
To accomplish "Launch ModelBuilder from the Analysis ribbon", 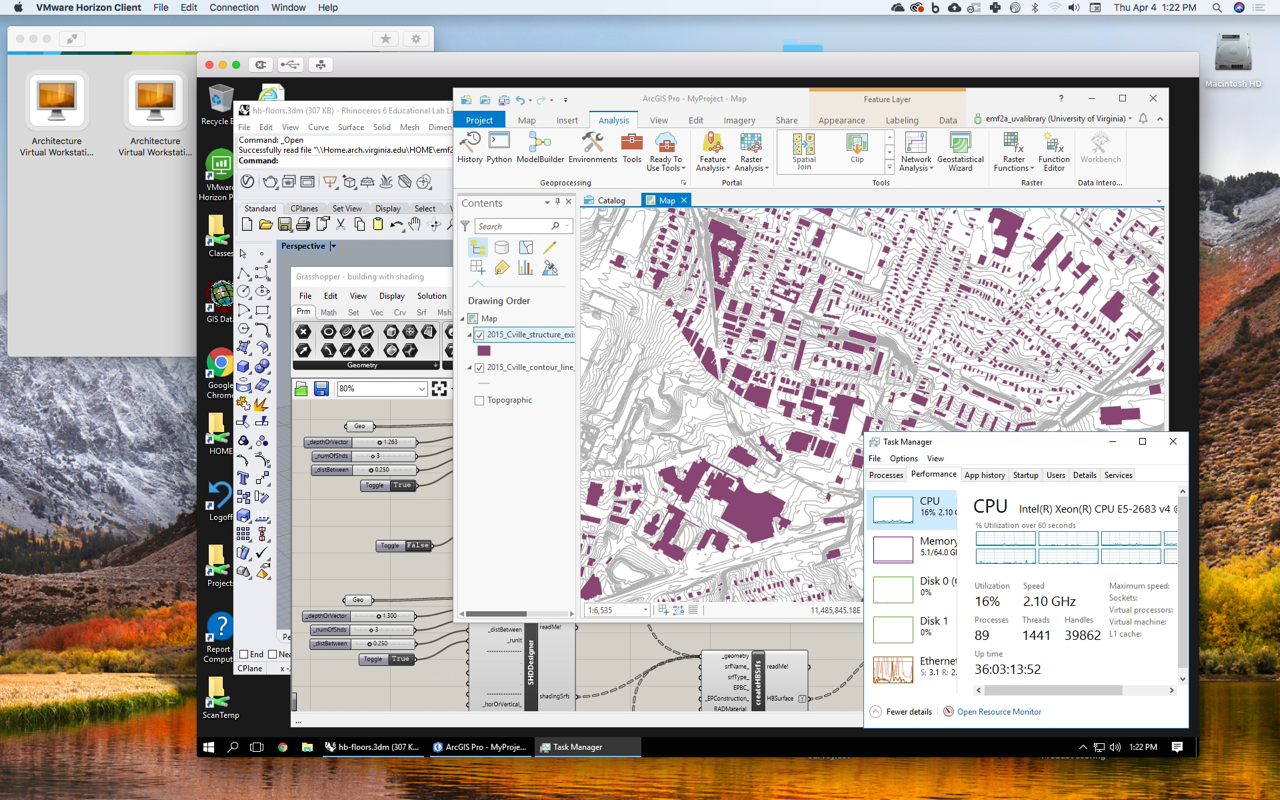I will click(540, 149).
